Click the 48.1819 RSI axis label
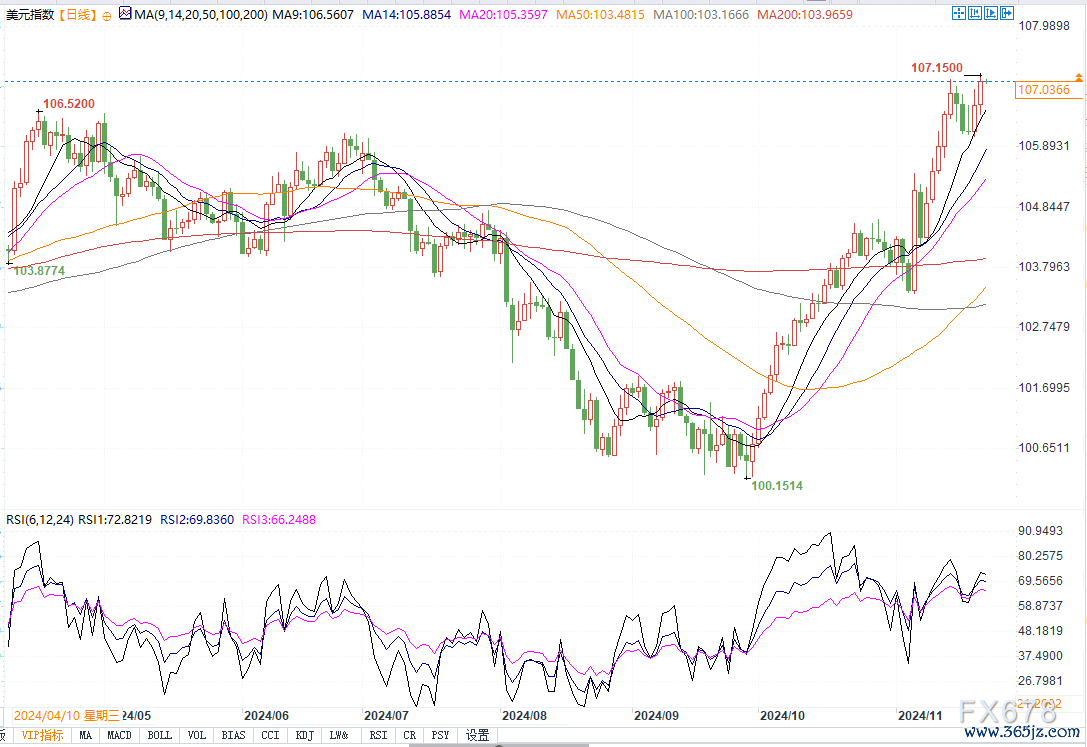The image size is (1087, 747). coord(1041,631)
